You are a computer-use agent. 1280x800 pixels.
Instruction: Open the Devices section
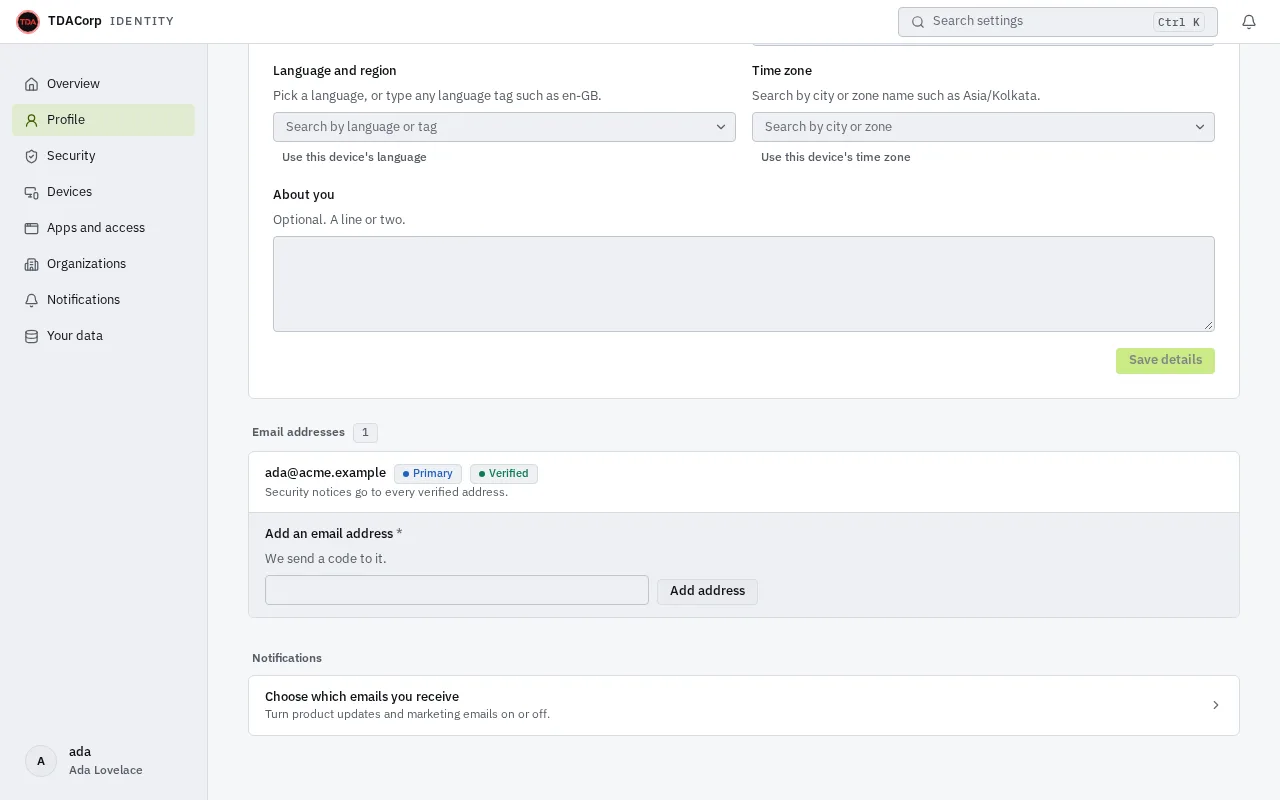(x=103, y=192)
